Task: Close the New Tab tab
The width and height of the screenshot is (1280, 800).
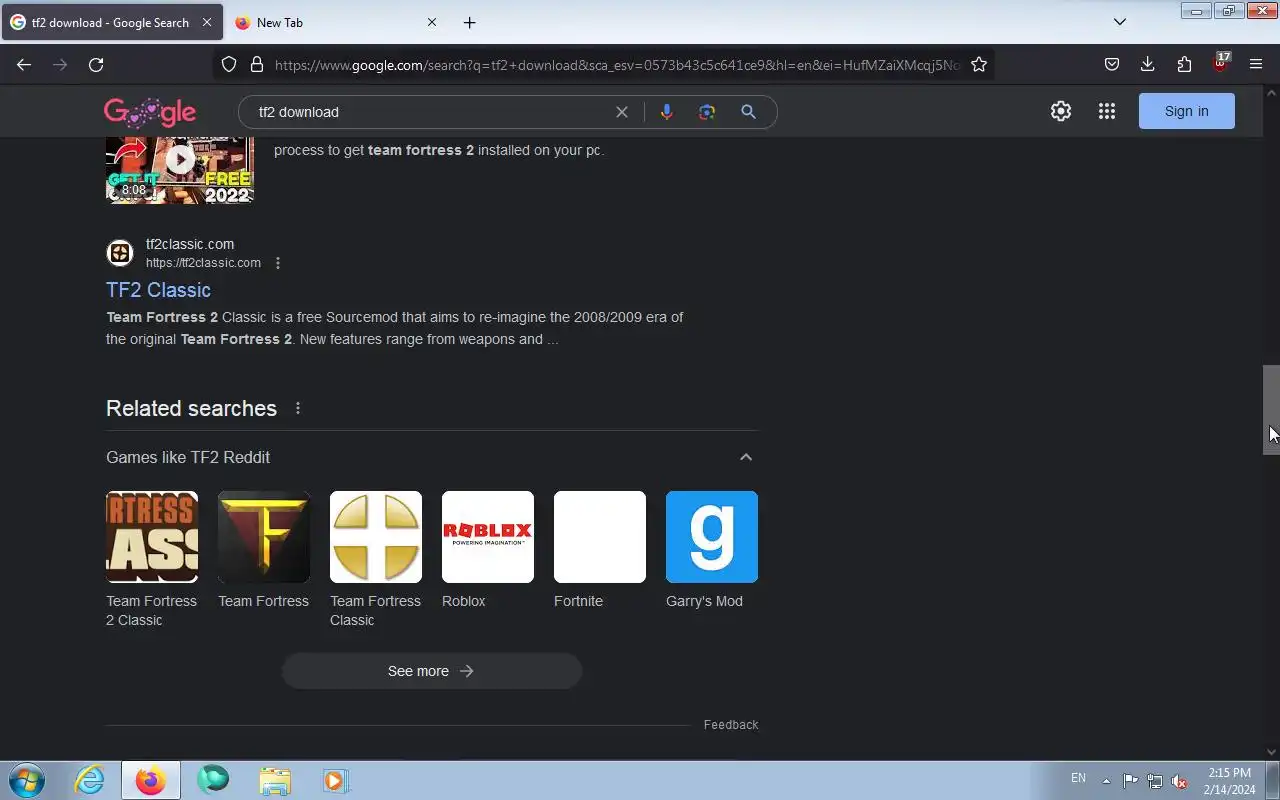Action: pos(432,22)
